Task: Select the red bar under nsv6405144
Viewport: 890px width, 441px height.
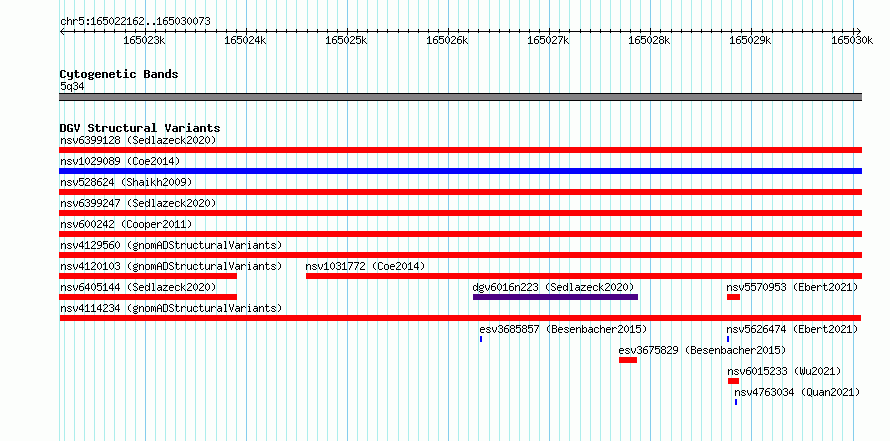Action: point(148,297)
